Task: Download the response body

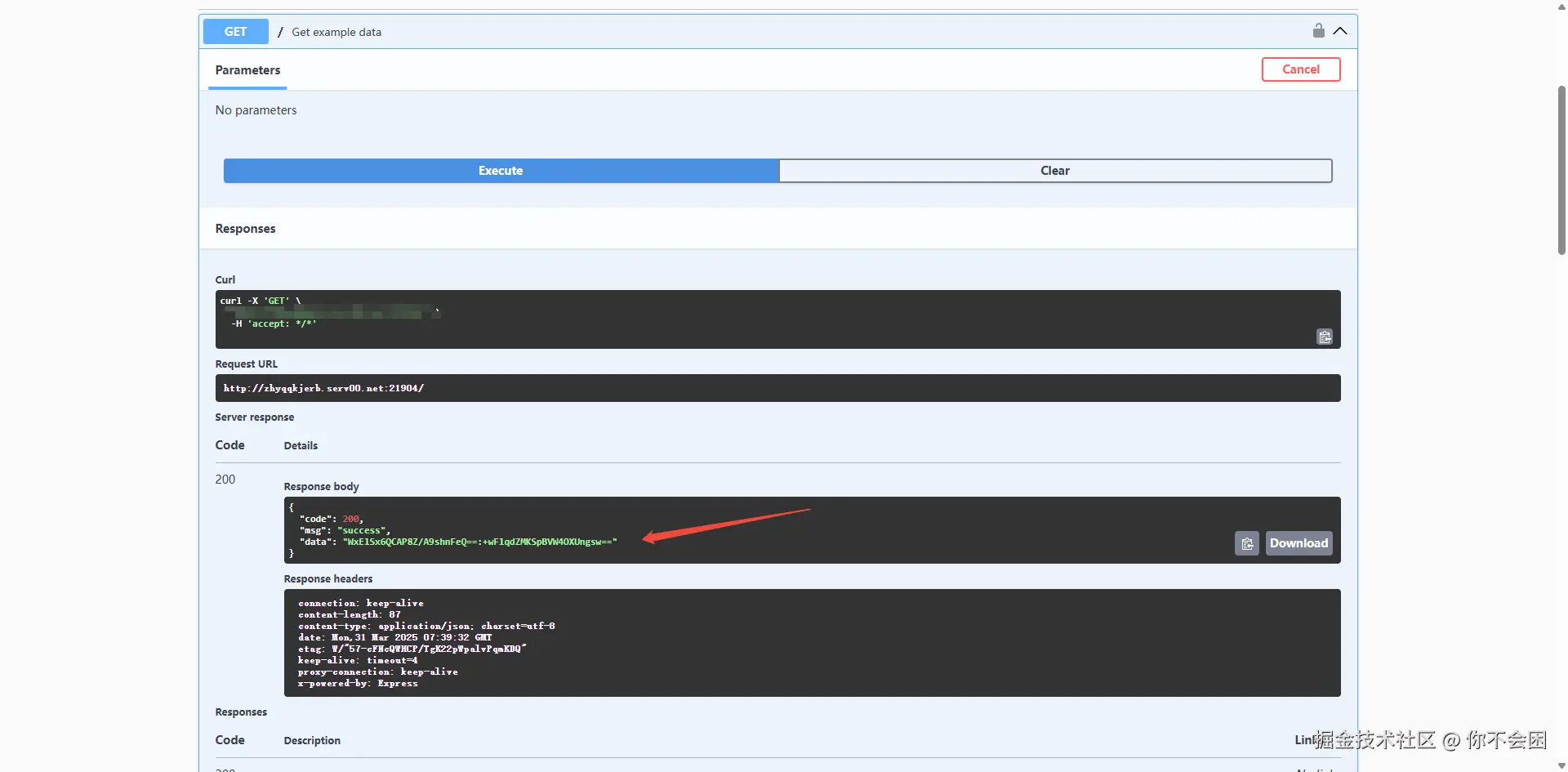Action: pyautogui.click(x=1298, y=543)
